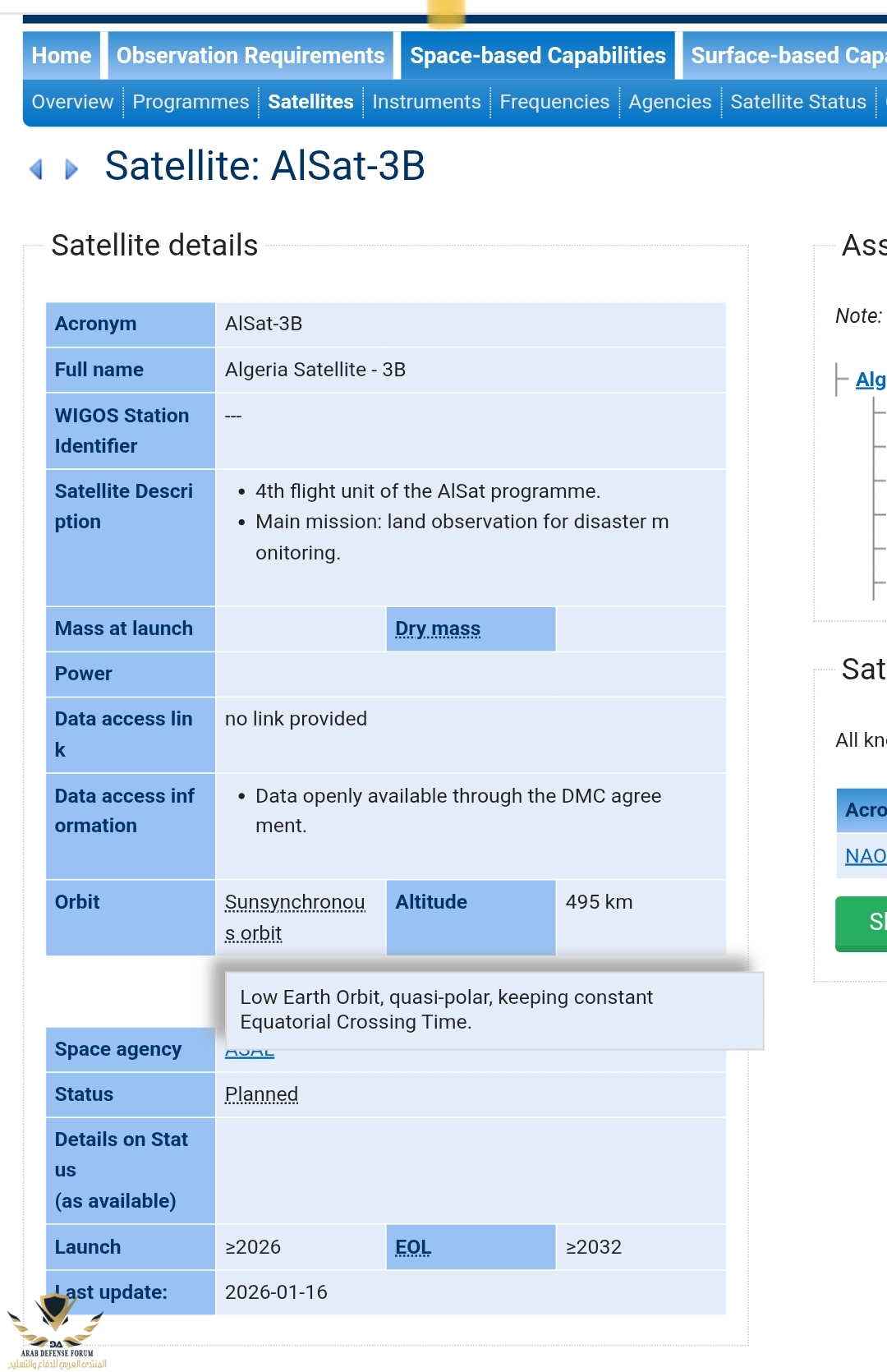The height and width of the screenshot is (1372, 887).
Task: Expand the Algeria node in the program tree
Action: coord(871,380)
